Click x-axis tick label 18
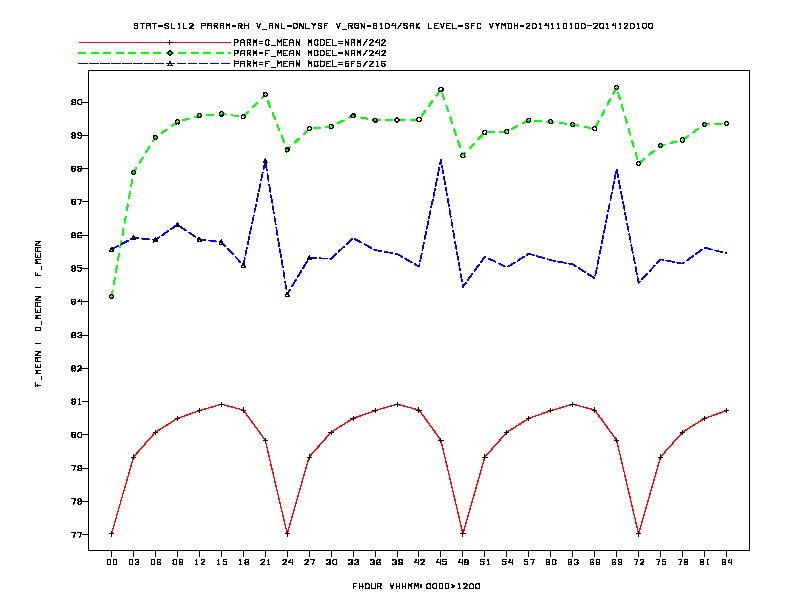 (x=243, y=562)
